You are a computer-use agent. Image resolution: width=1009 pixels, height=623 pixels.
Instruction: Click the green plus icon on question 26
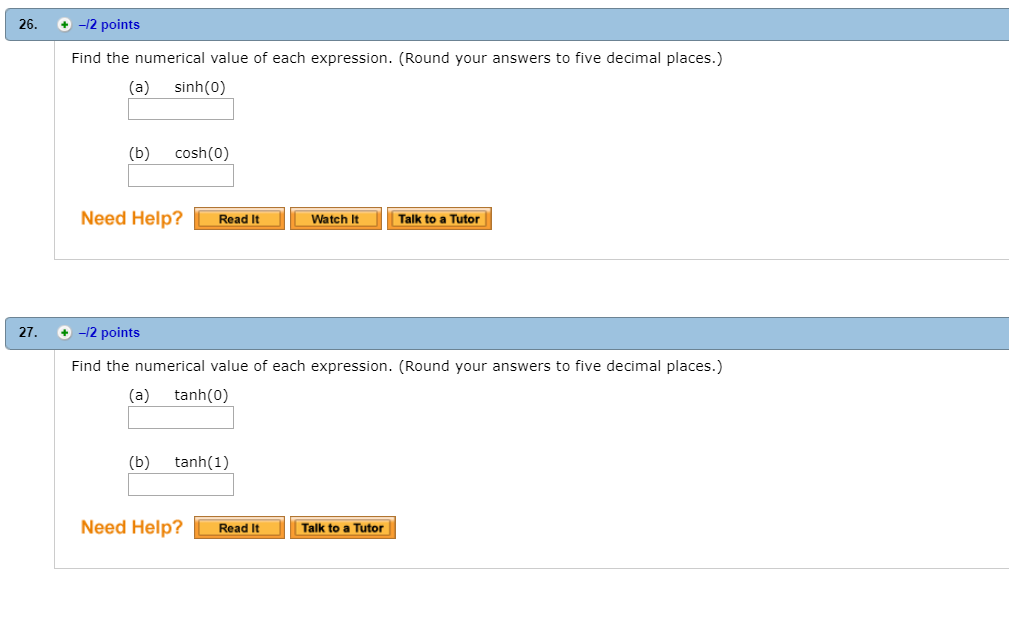tap(63, 24)
